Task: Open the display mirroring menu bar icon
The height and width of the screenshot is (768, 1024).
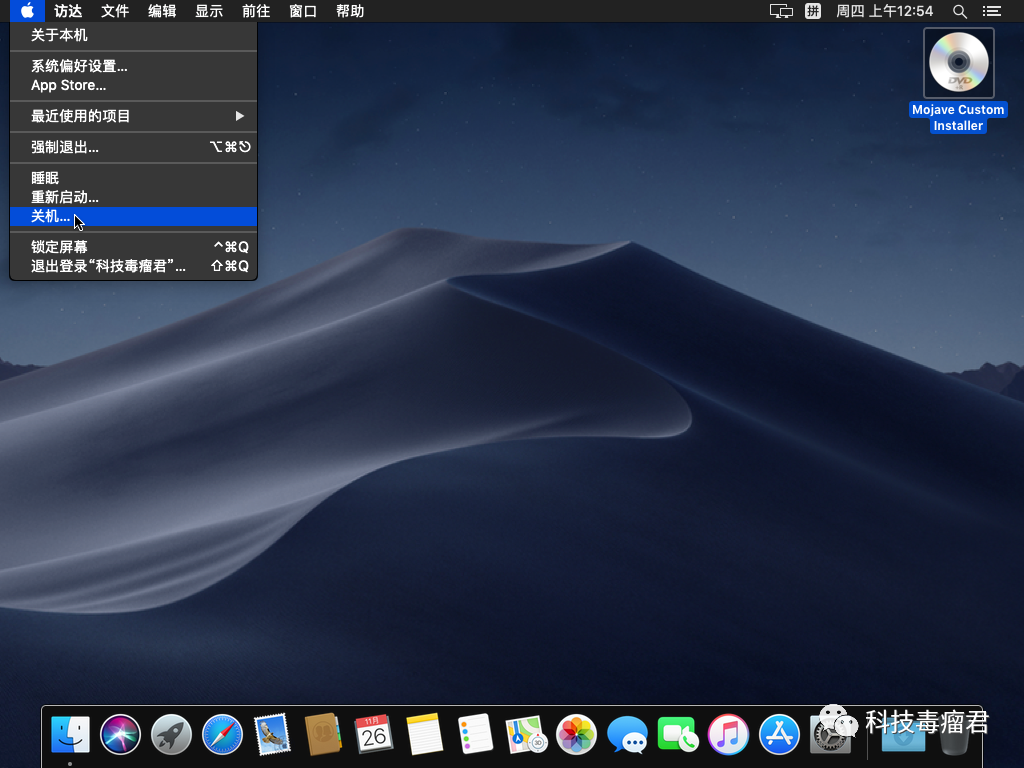Action: pos(781,11)
